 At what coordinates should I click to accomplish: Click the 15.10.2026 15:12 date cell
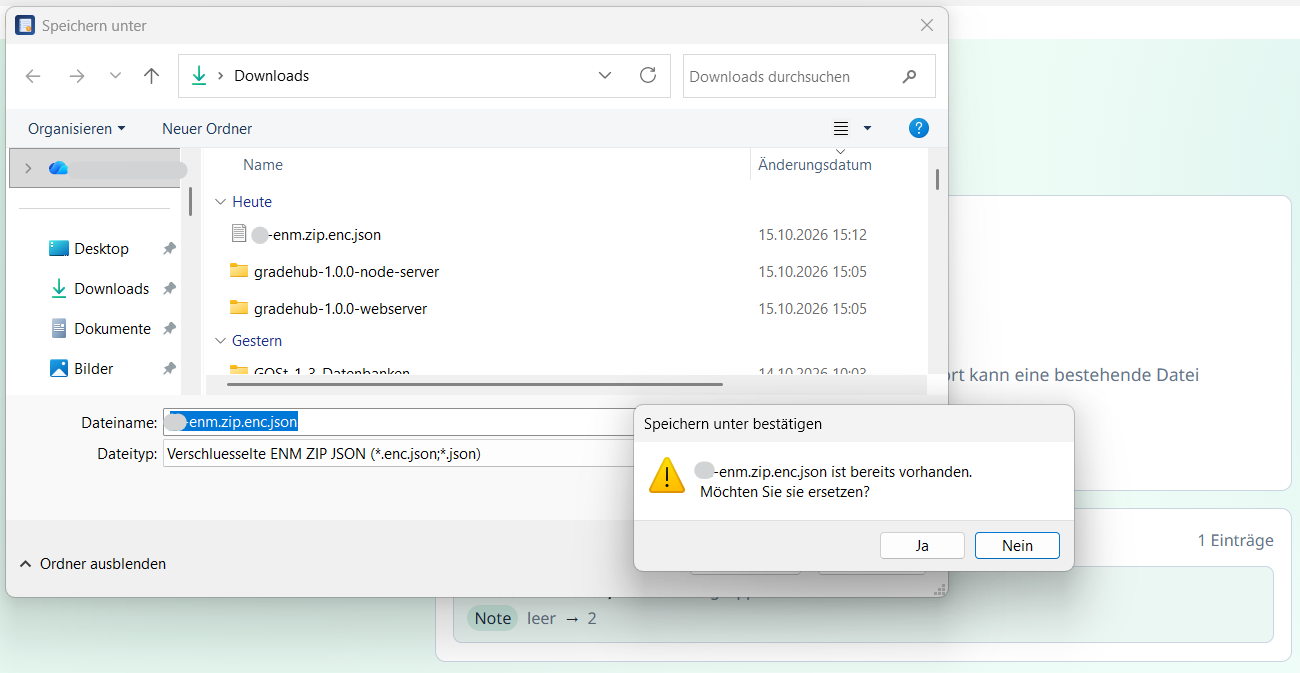coord(812,235)
